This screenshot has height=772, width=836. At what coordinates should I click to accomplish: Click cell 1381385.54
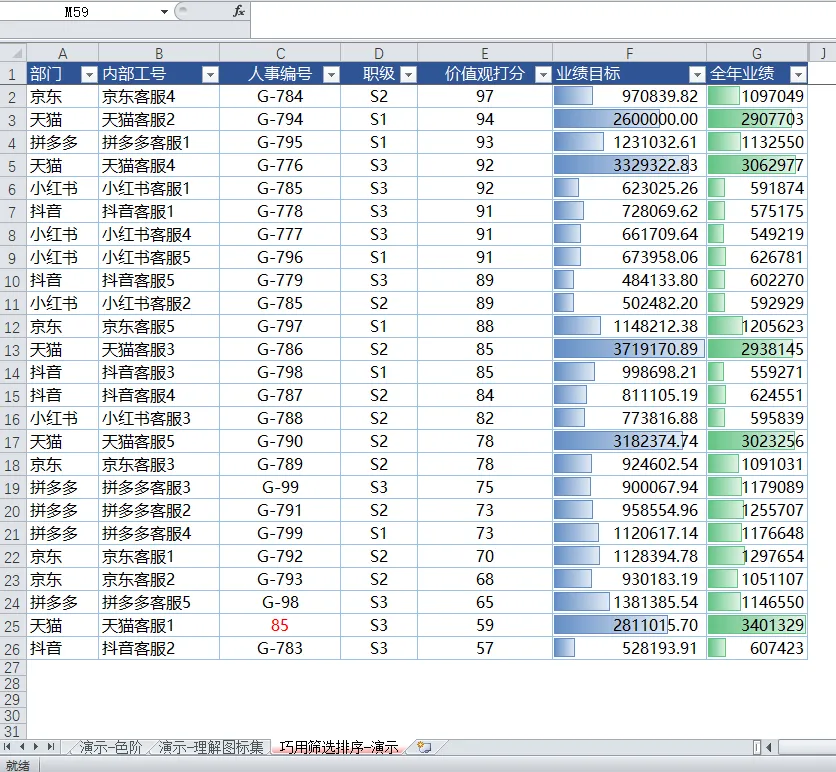point(630,602)
